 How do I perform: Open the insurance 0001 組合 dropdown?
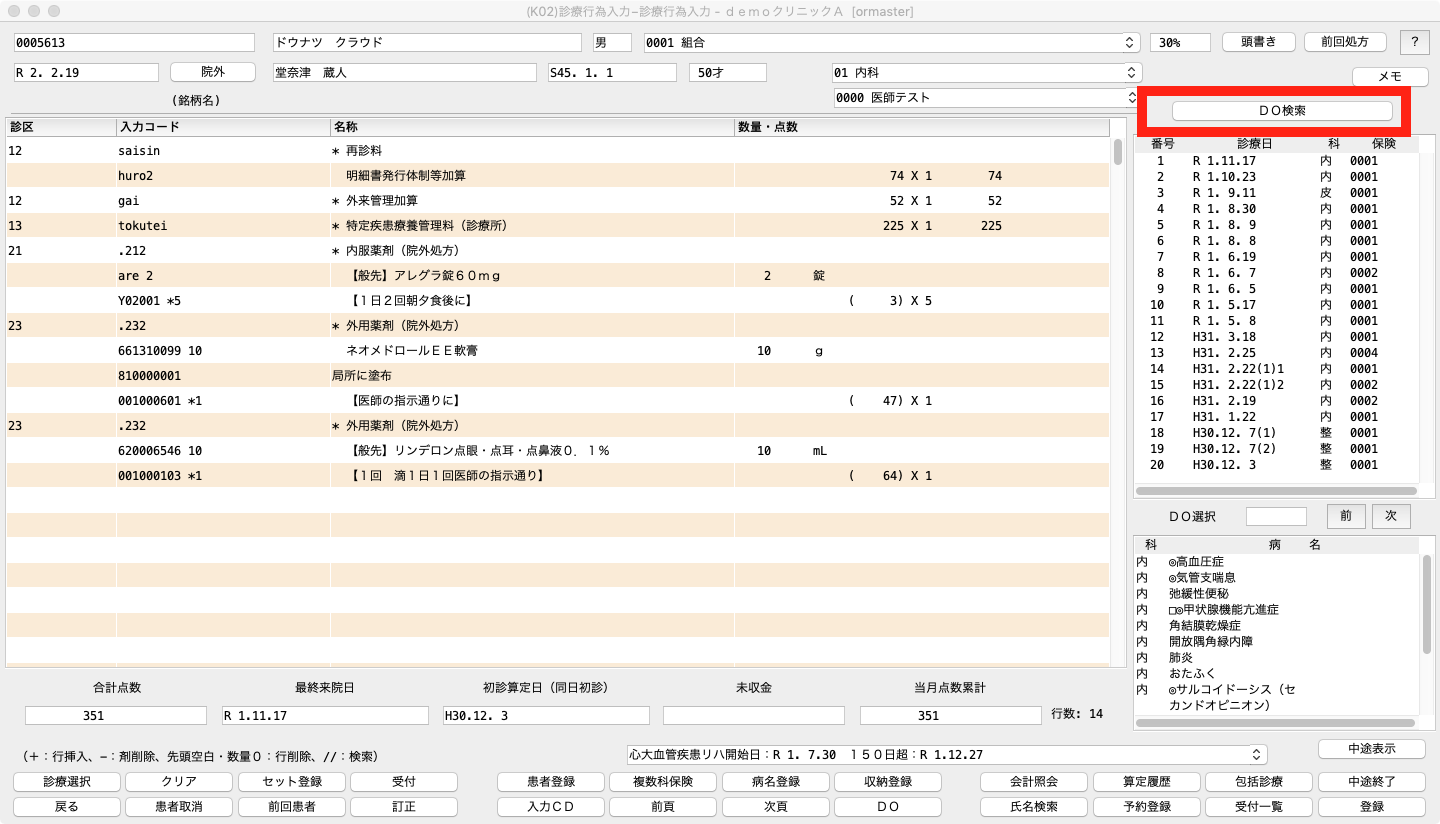click(891, 43)
